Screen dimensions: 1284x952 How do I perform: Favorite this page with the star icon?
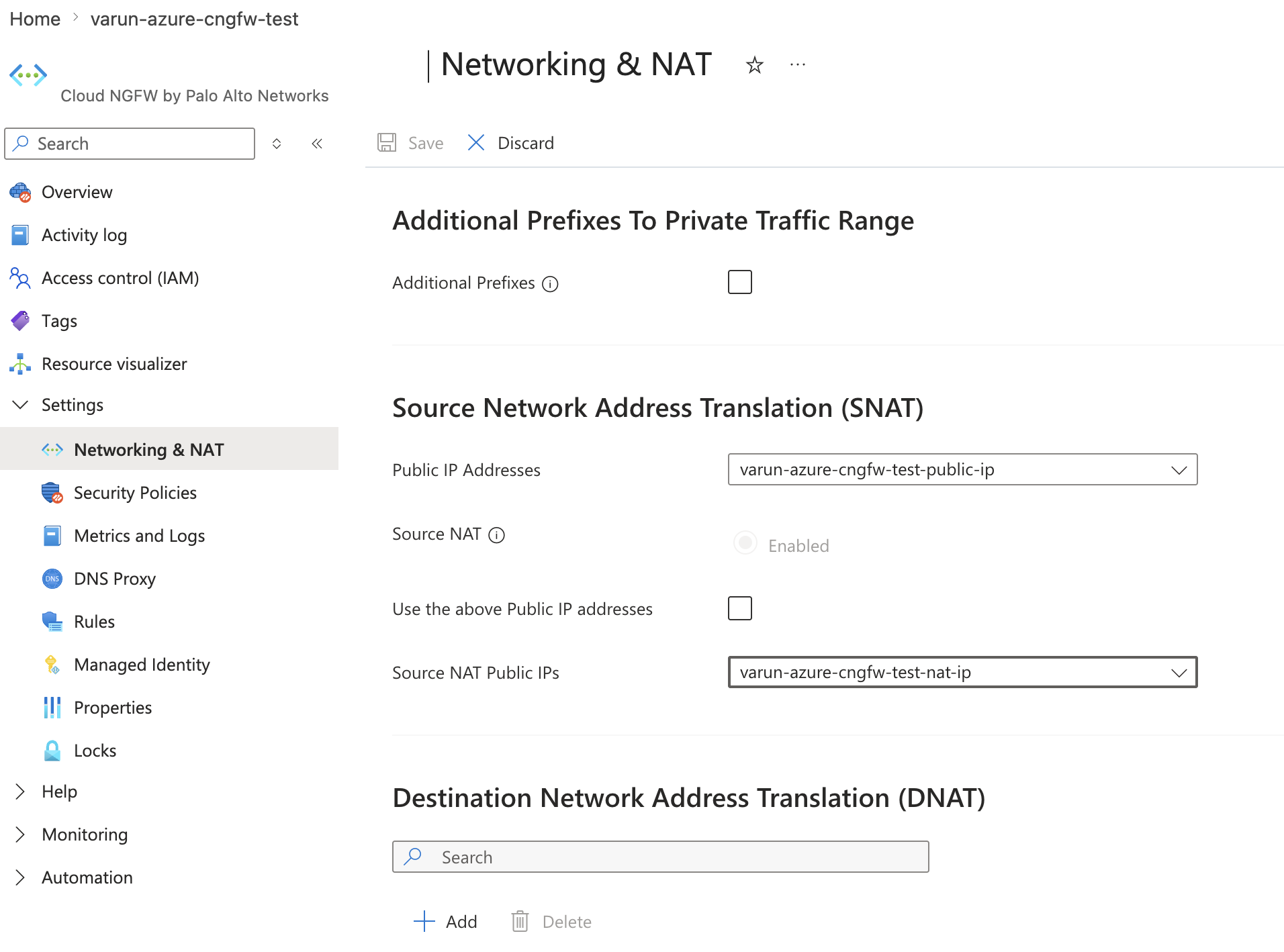click(754, 65)
